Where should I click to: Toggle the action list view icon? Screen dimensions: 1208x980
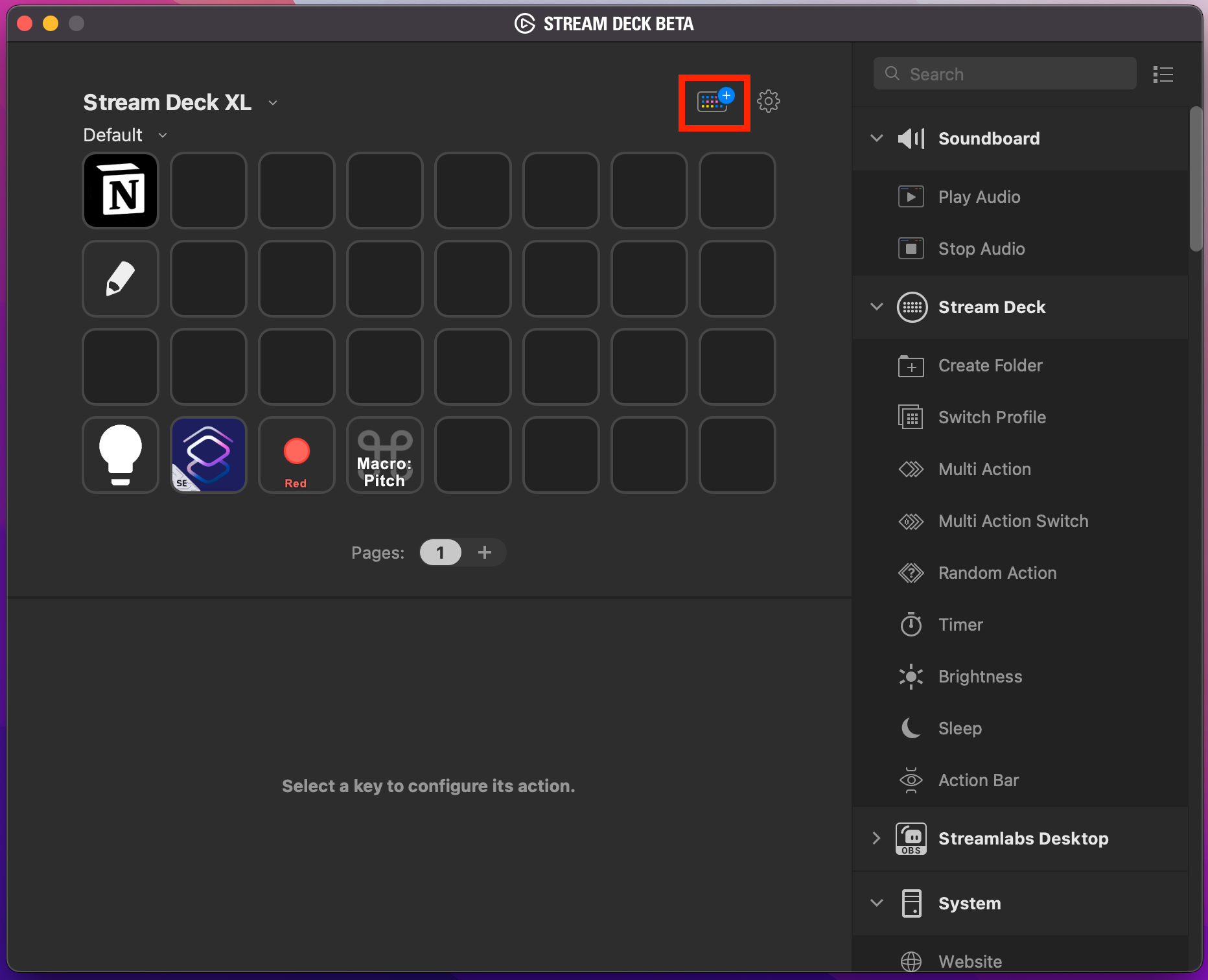[1163, 75]
